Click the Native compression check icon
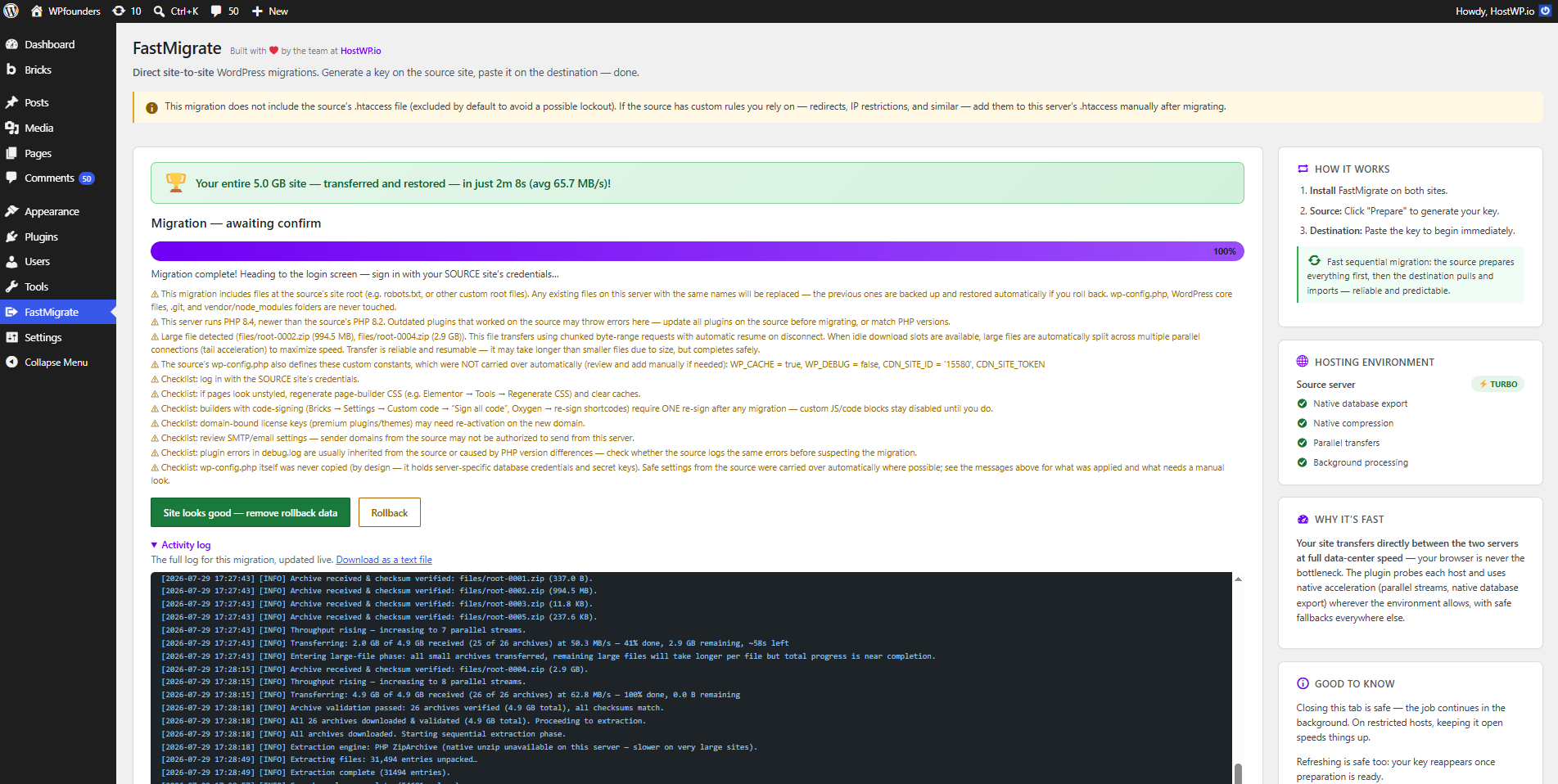 tap(1302, 423)
